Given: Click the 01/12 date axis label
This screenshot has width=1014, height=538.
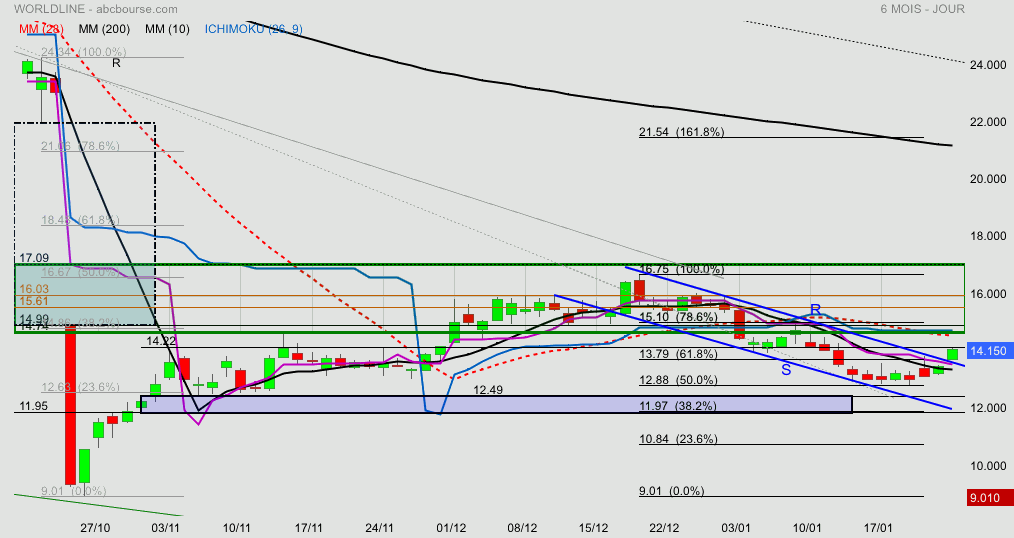Looking at the screenshot, I should click(451, 528).
